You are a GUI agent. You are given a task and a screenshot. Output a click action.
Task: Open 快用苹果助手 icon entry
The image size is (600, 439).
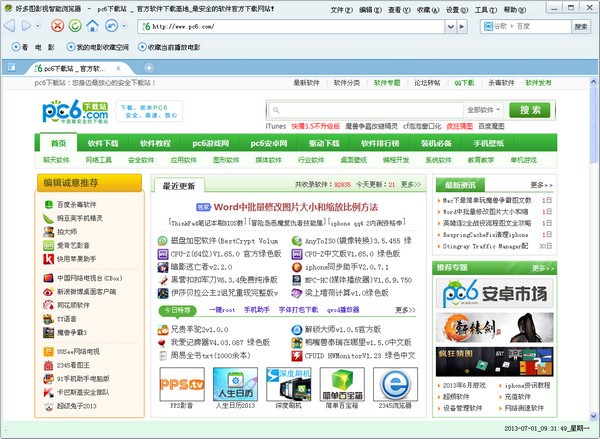[x=49, y=259]
